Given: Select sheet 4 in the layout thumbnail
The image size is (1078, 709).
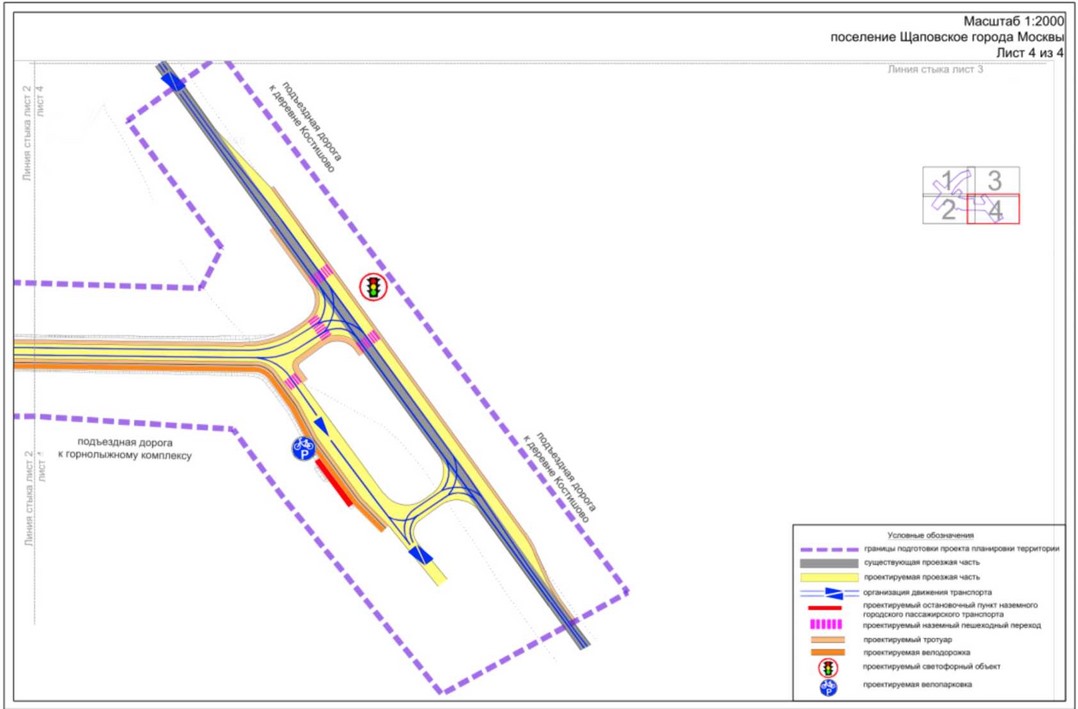Looking at the screenshot, I should pyautogui.click(x=993, y=210).
